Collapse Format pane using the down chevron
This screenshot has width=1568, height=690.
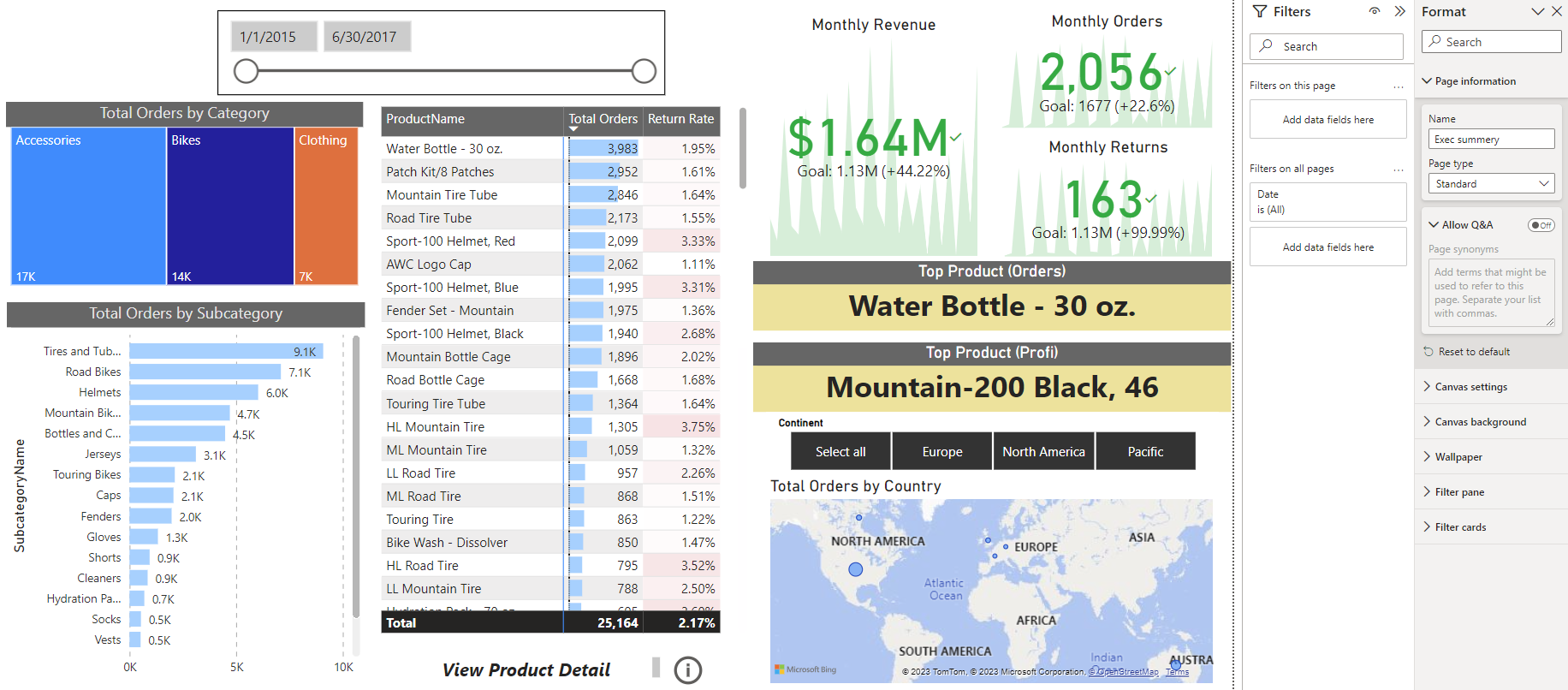1538,11
